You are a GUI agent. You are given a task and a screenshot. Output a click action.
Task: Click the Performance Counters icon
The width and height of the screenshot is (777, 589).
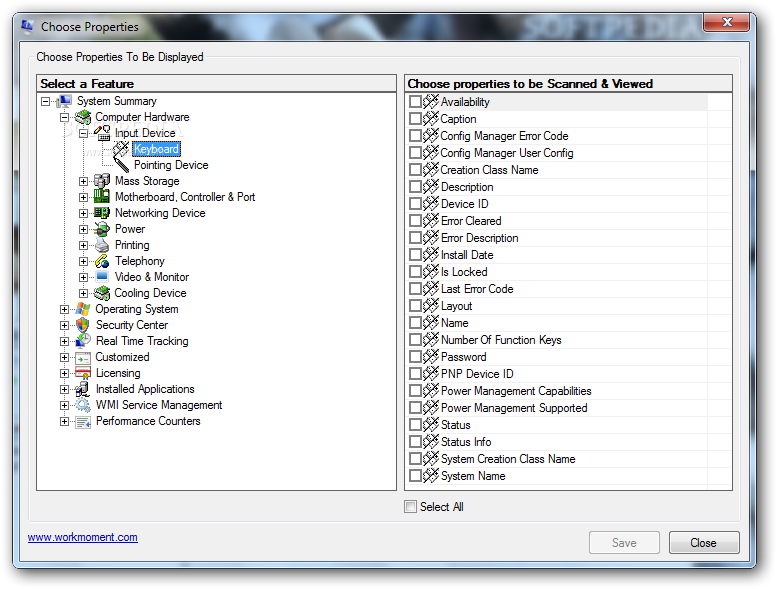pyautogui.click(x=83, y=422)
